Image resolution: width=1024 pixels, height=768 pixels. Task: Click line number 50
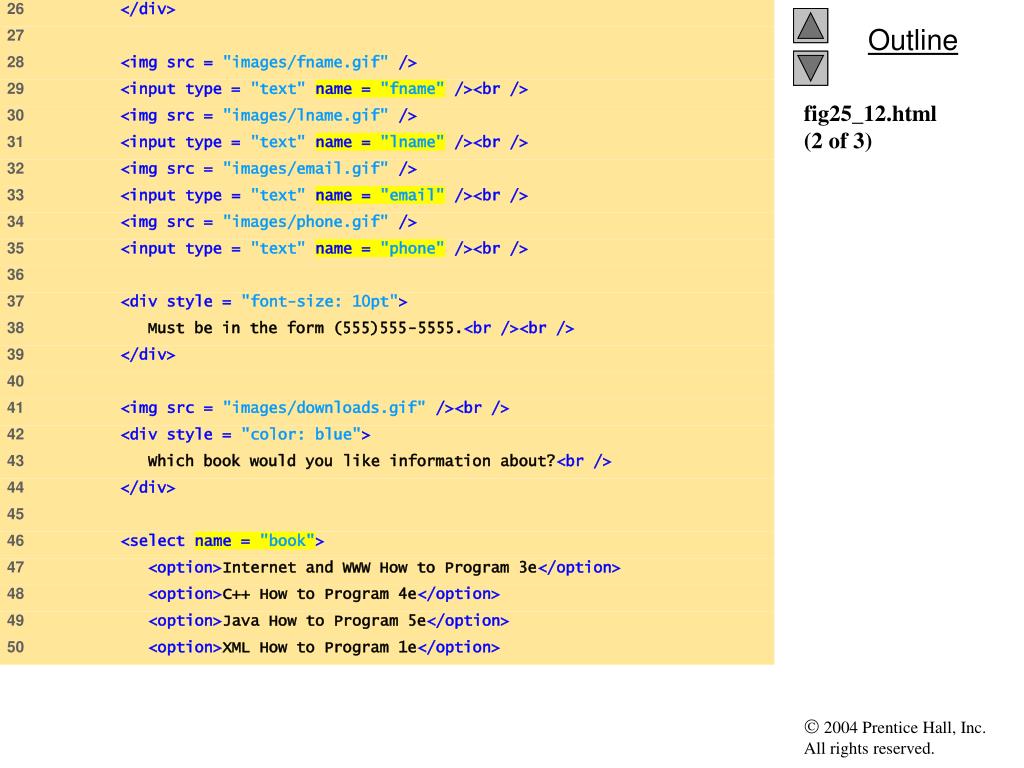click(x=15, y=647)
